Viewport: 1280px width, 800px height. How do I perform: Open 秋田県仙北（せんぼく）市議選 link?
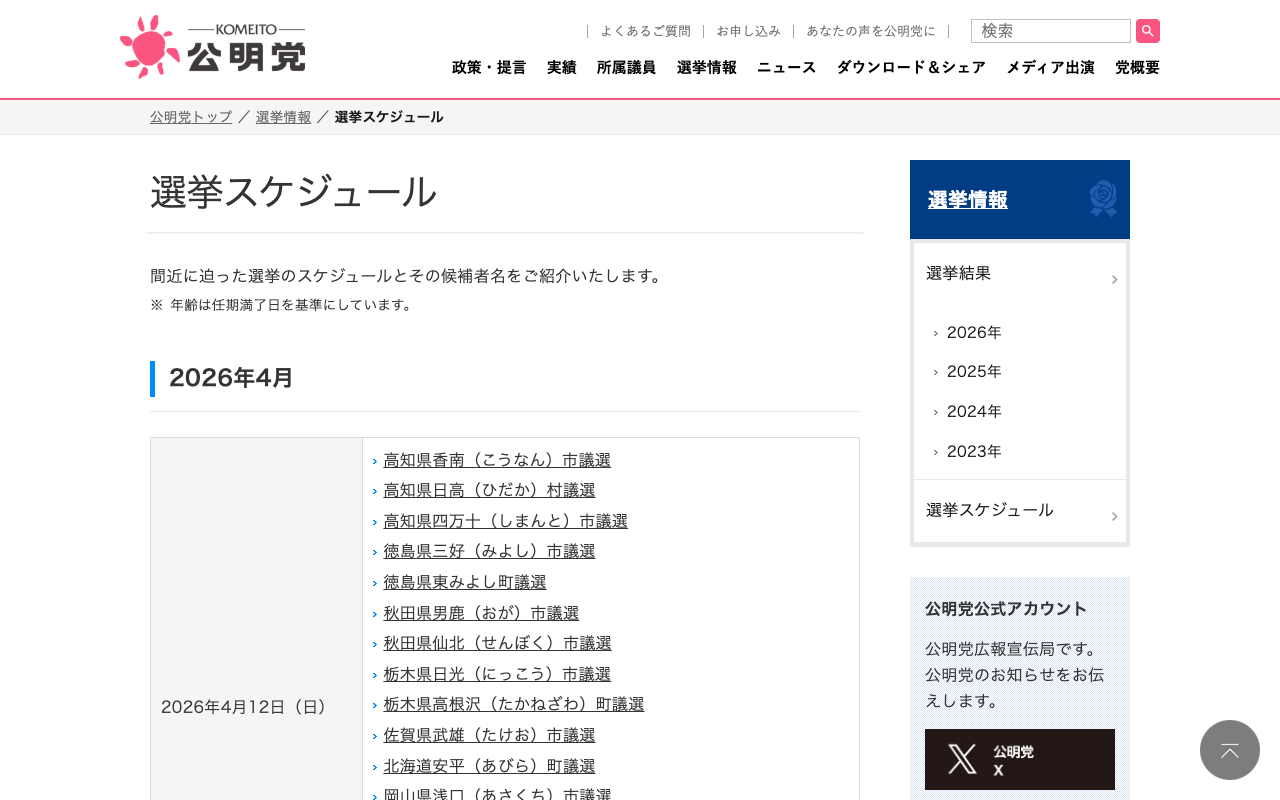tap(498, 643)
